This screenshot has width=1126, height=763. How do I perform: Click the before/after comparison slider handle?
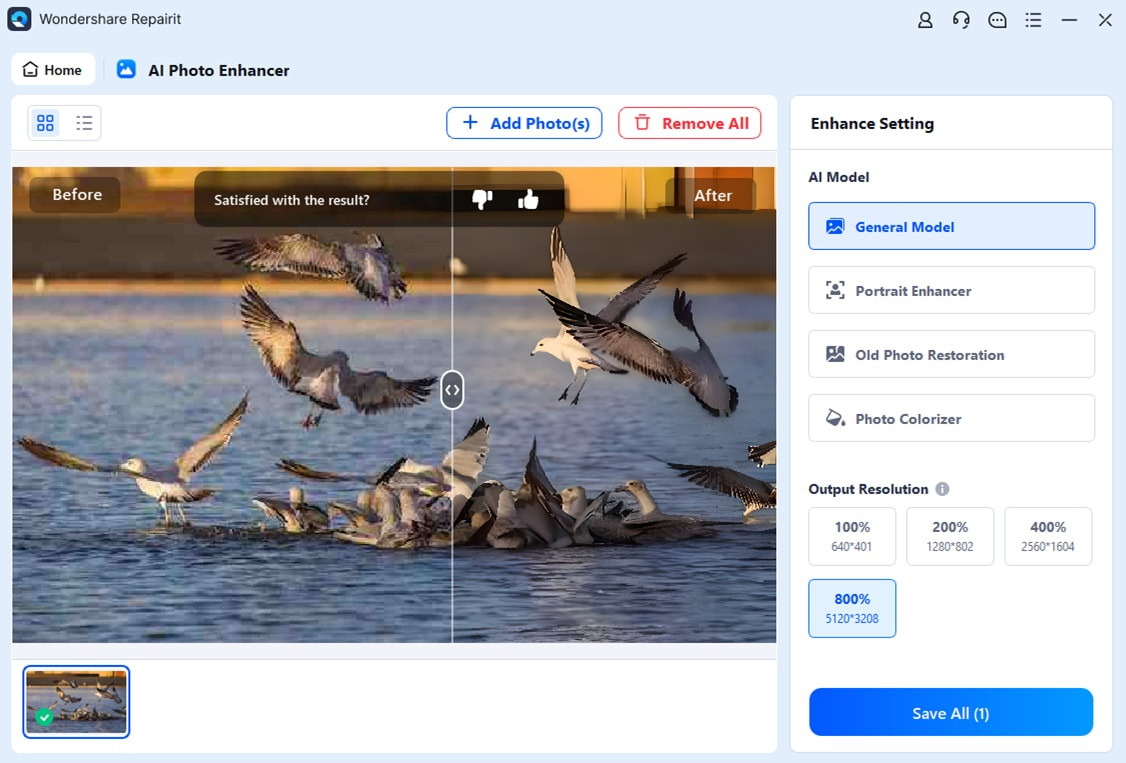click(x=452, y=390)
